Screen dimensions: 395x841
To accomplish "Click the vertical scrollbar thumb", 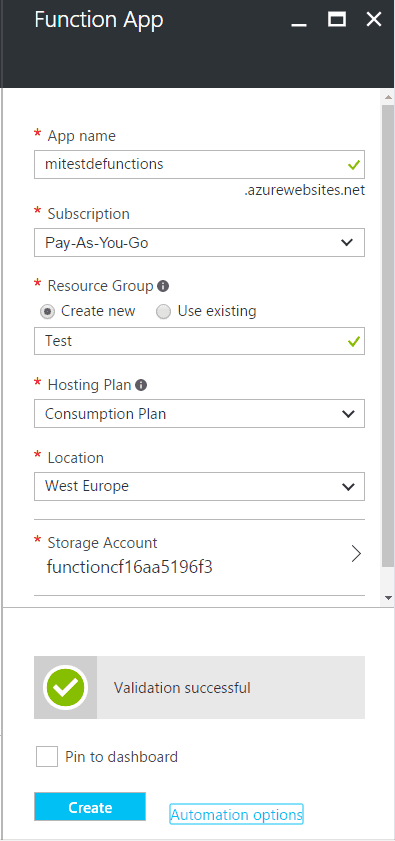I will coord(388,335).
